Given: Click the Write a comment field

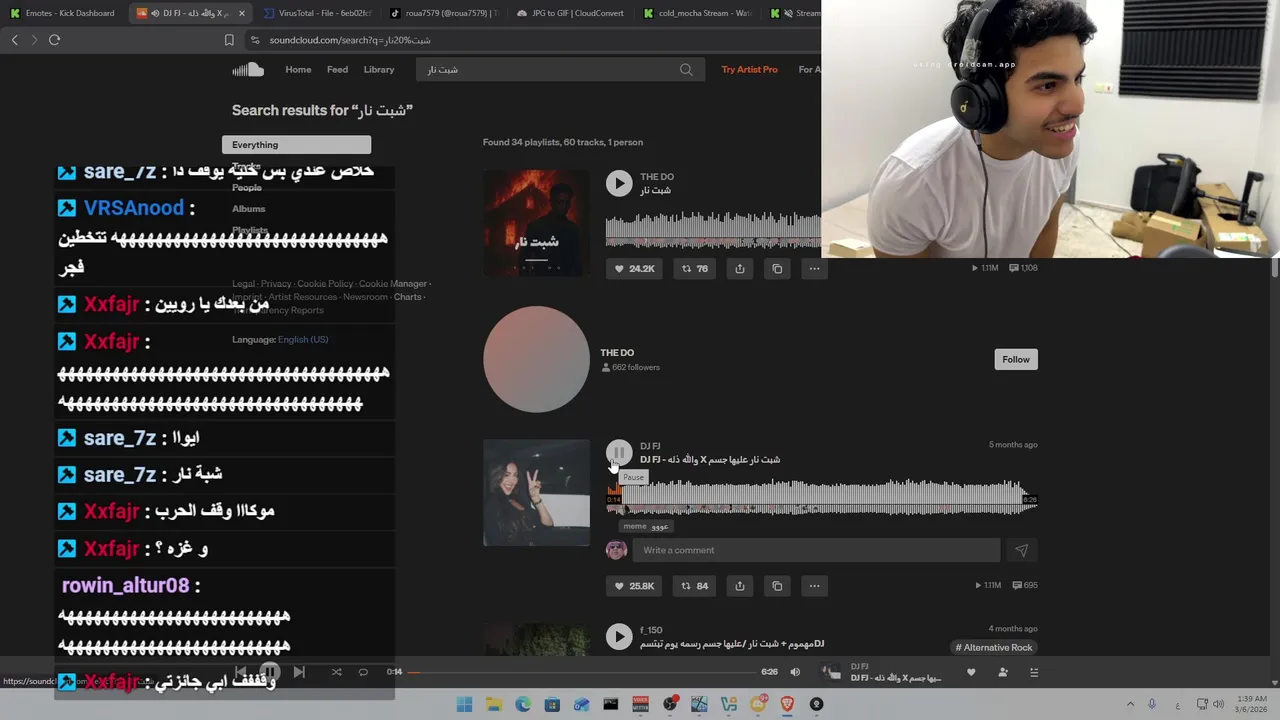Looking at the screenshot, I should coord(816,550).
